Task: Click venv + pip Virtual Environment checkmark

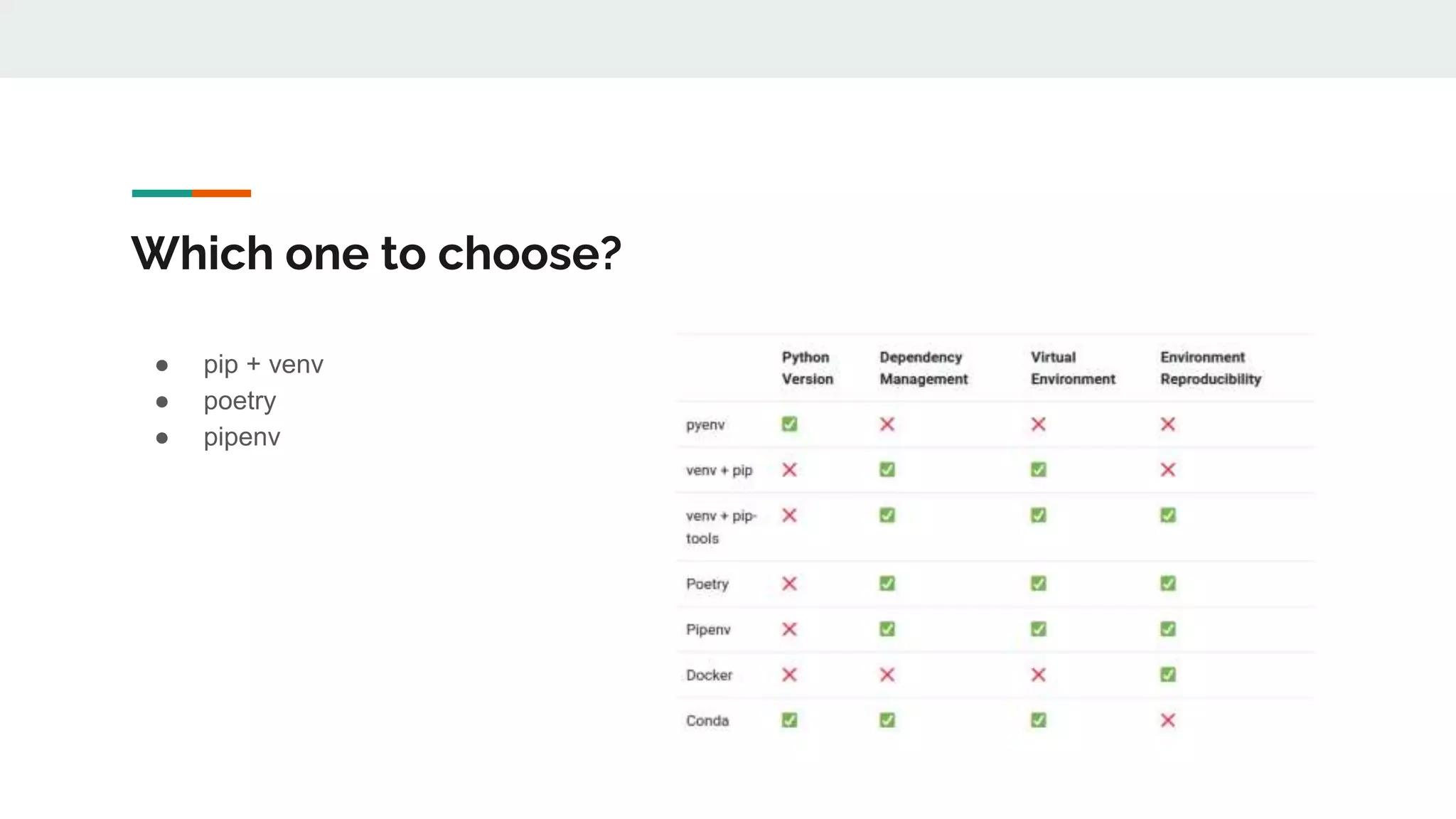Action: (x=1038, y=470)
